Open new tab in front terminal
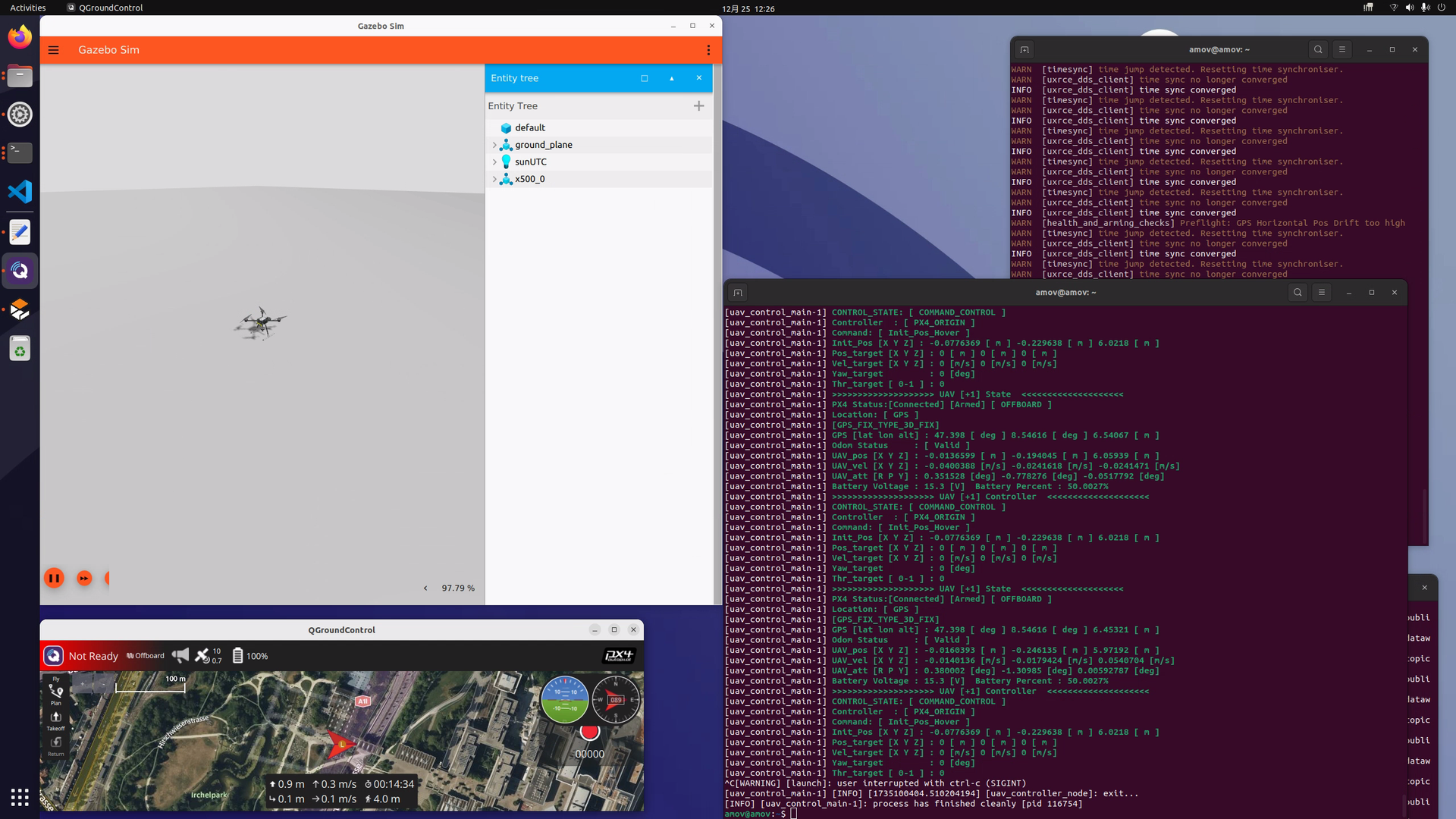The image size is (1456, 819). click(738, 293)
